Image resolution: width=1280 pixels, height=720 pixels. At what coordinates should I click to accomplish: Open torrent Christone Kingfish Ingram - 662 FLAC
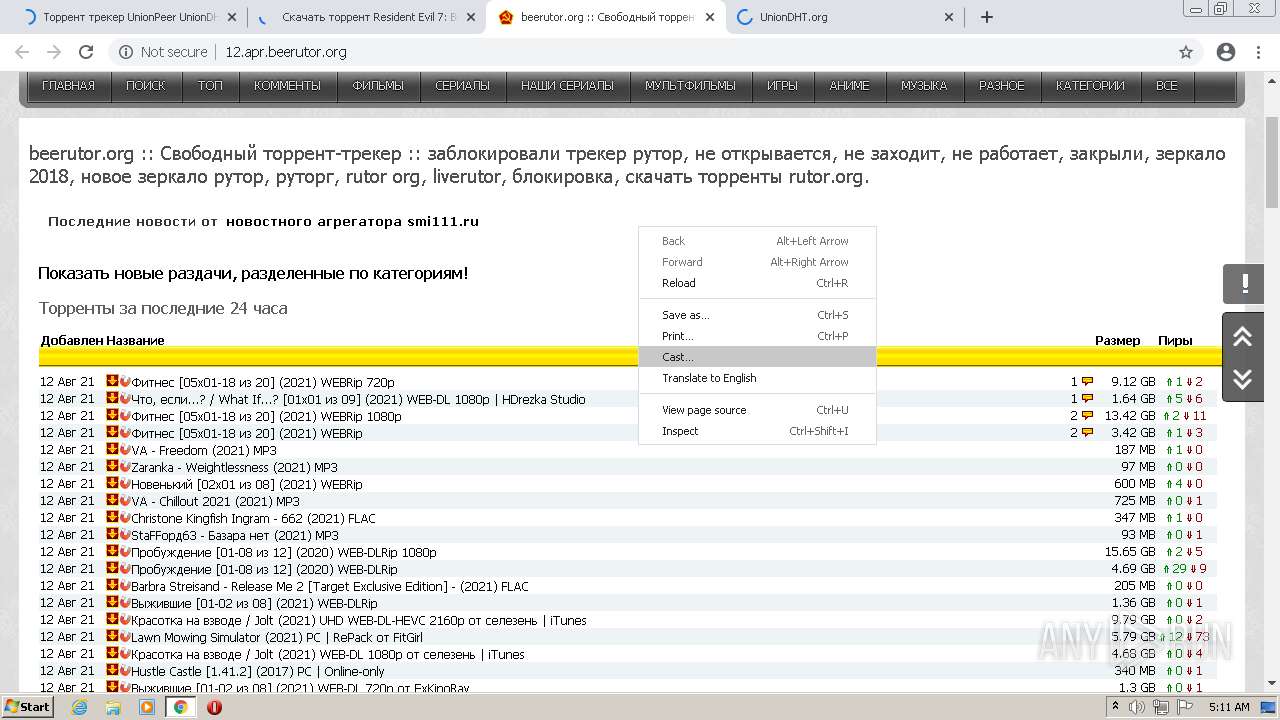(254, 518)
